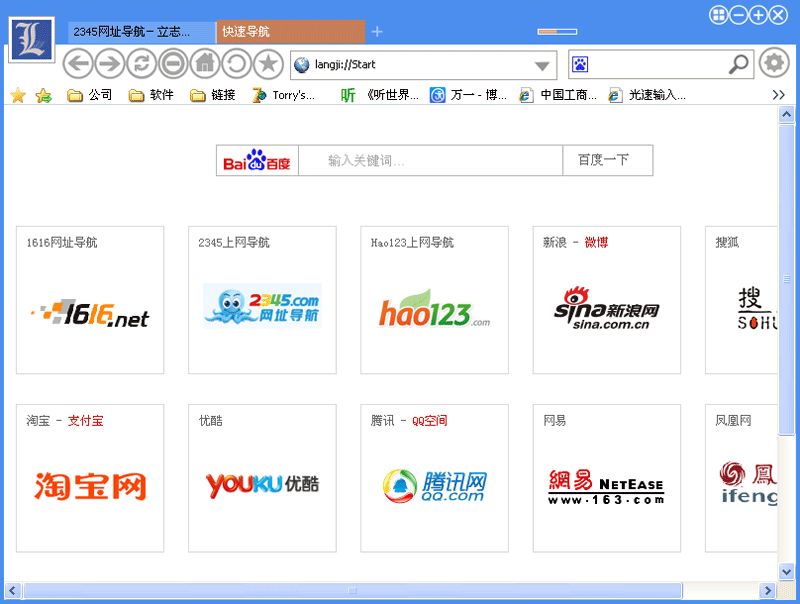This screenshot has width=800, height=604.
Task: Open the 凤凰网 ifeng tile
Action: click(741, 478)
